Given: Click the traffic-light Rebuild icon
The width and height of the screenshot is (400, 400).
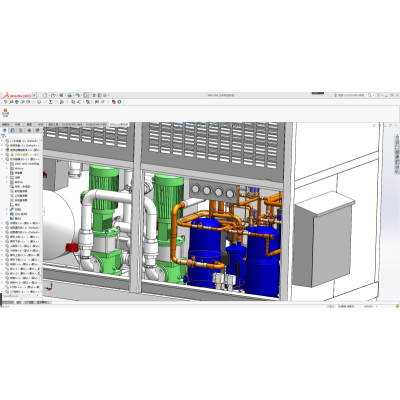Looking at the screenshot, I should point(94,95).
